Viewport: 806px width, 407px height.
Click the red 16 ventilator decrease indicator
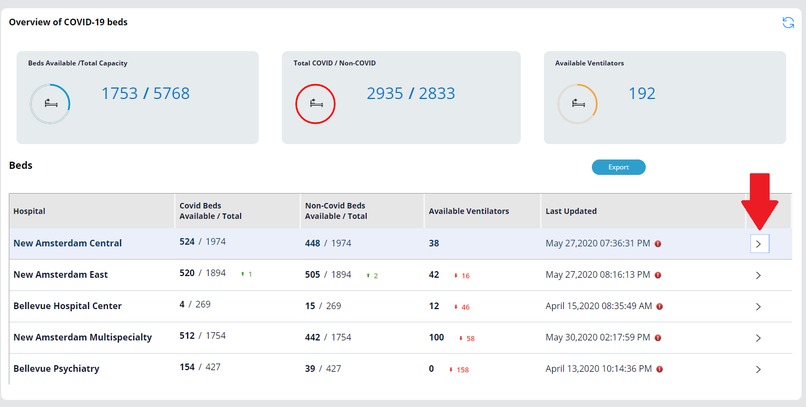[462, 276]
